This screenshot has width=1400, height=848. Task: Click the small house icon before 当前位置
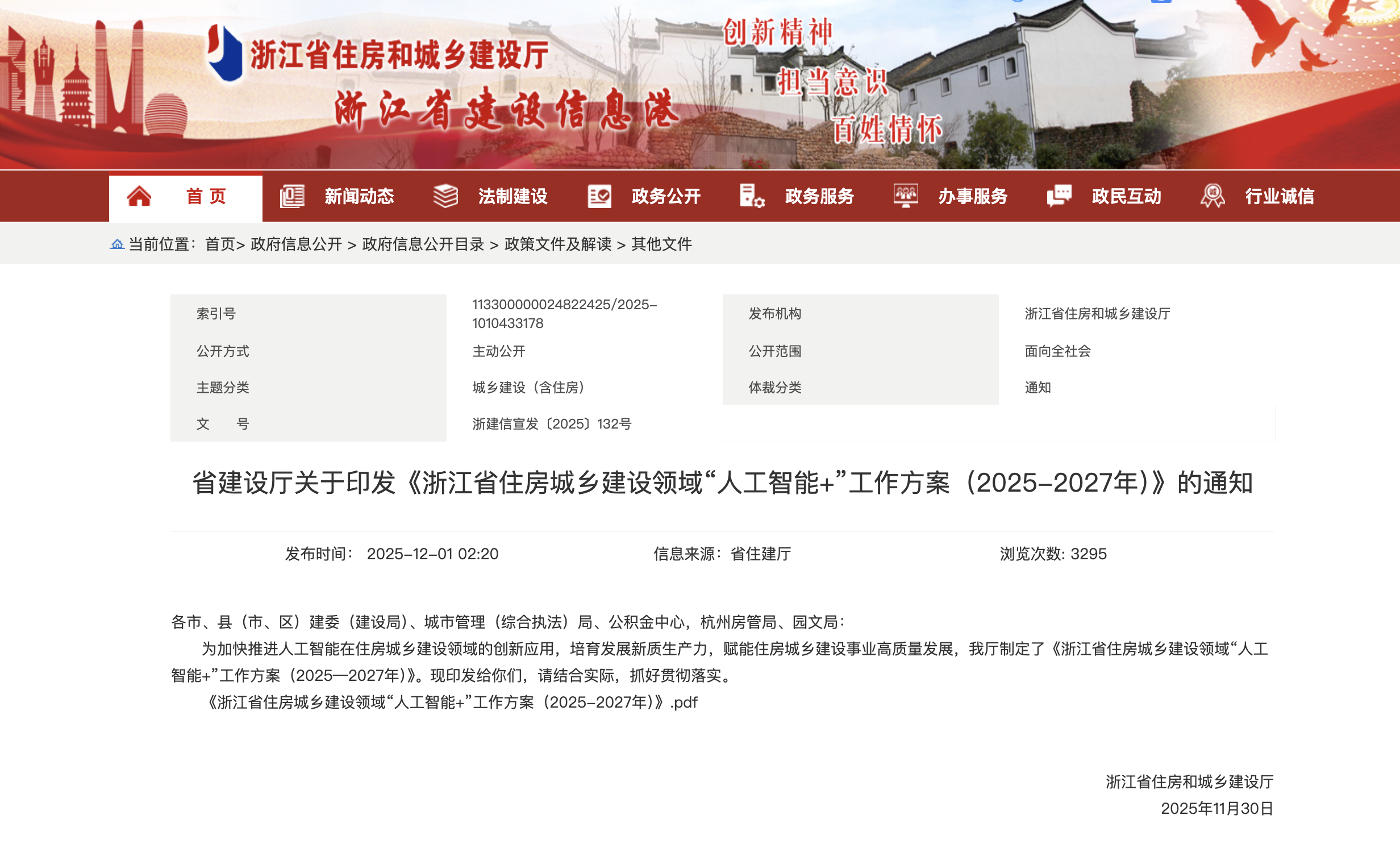click(x=117, y=244)
